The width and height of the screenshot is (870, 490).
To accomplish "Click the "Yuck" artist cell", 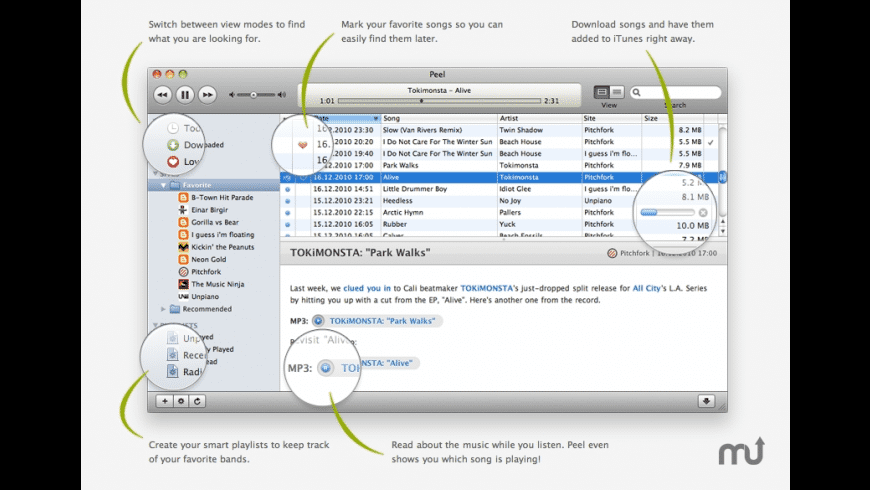I will click(x=507, y=224).
